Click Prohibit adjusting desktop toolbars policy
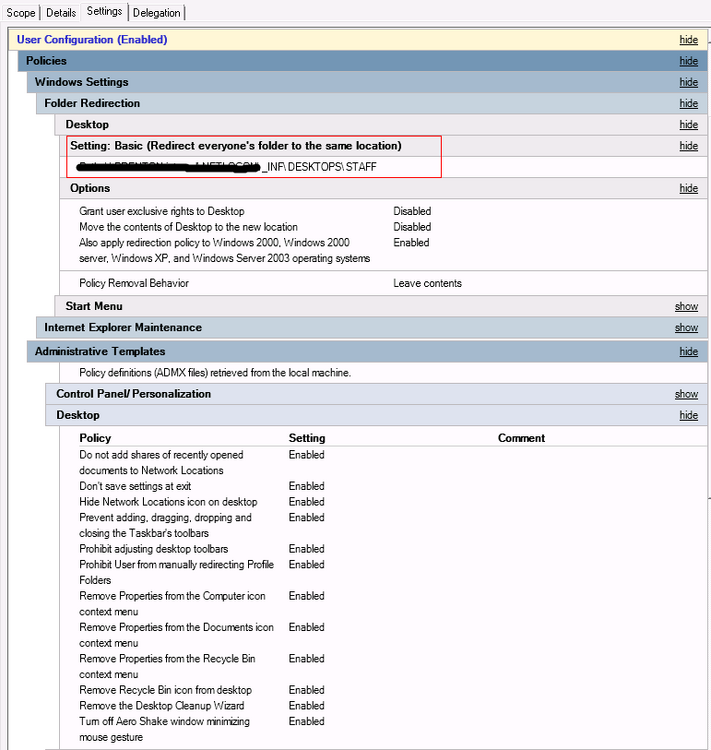The width and height of the screenshot is (711, 750). tap(154, 549)
